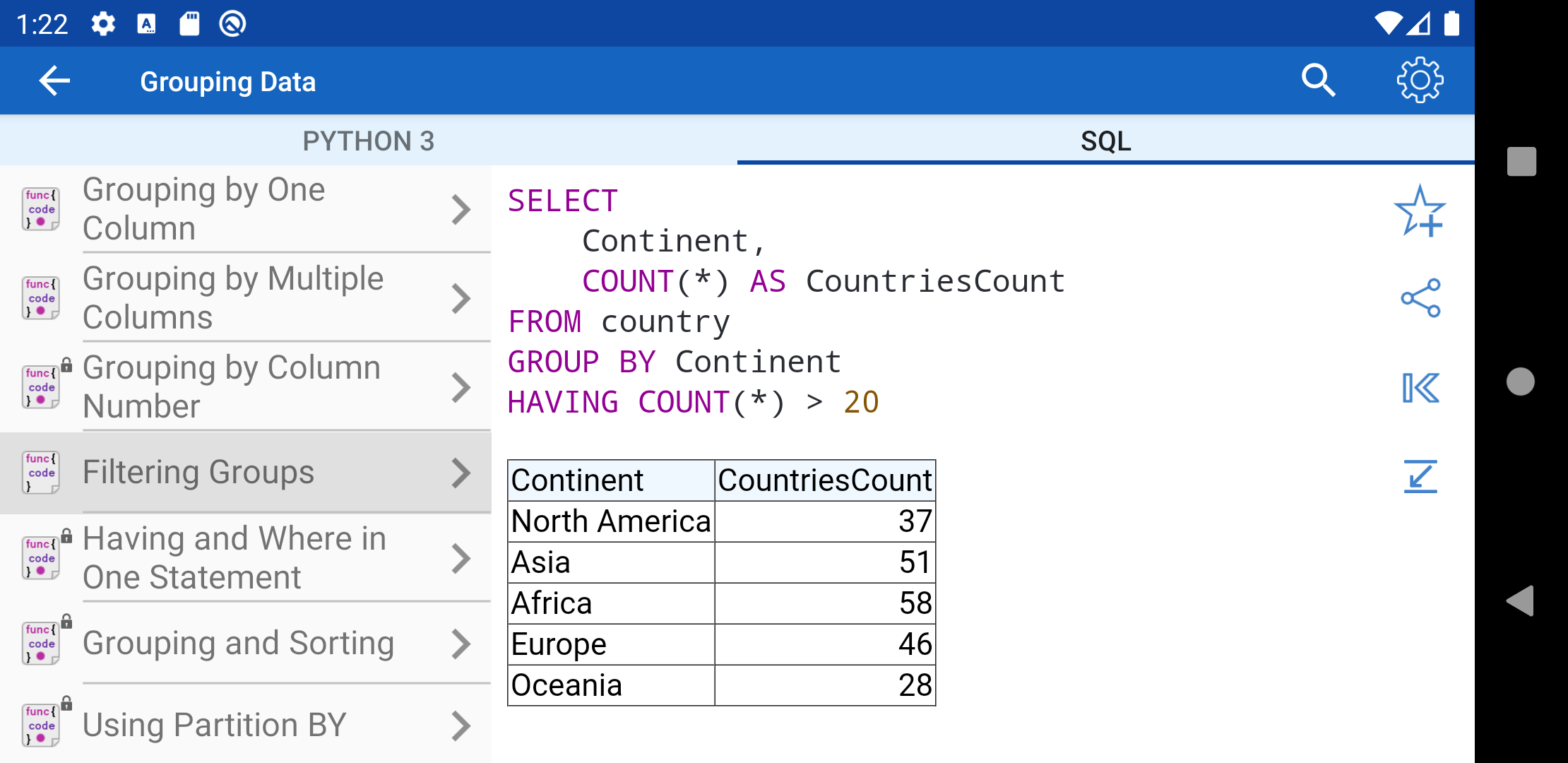The width and height of the screenshot is (1568, 763).
Task: Click func code icon for Grouping by One Column
Action: [41, 209]
